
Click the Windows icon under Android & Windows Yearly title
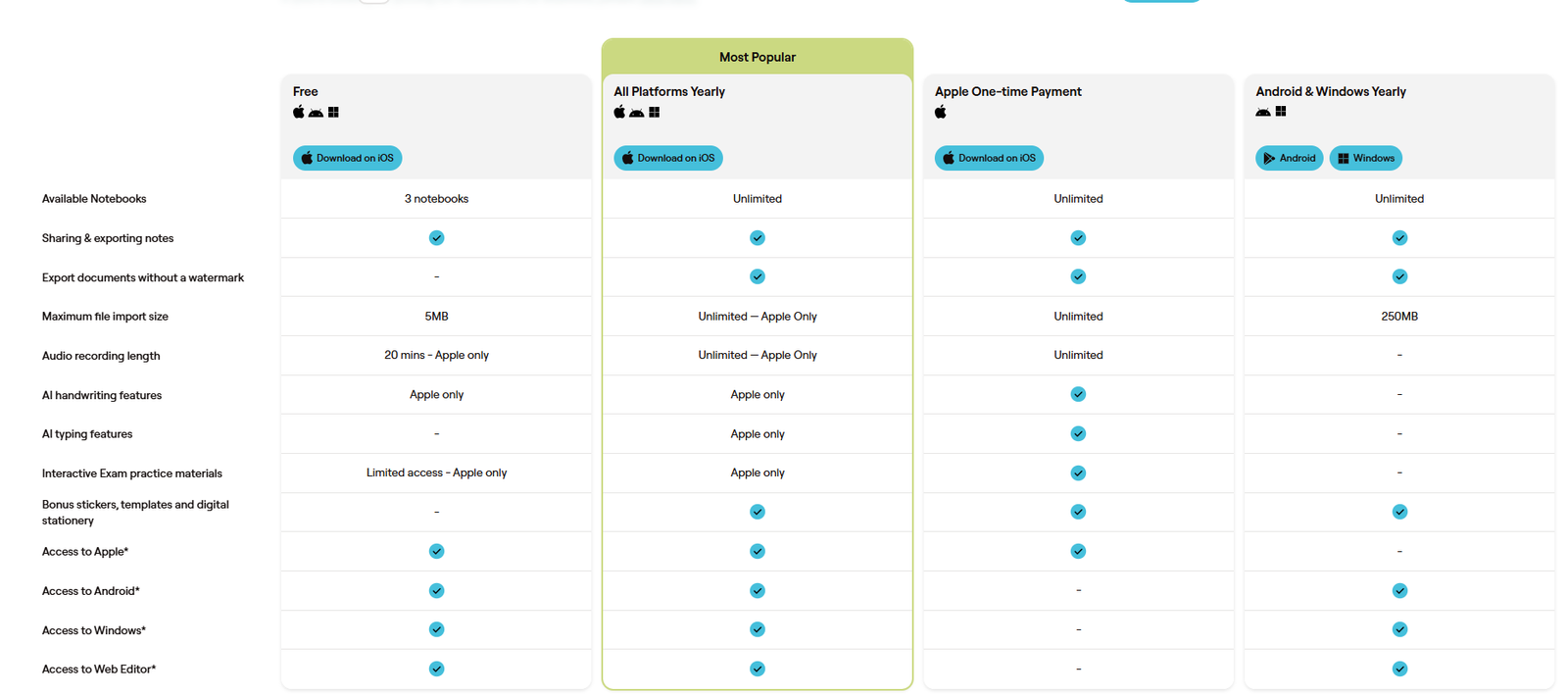point(1281,112)
